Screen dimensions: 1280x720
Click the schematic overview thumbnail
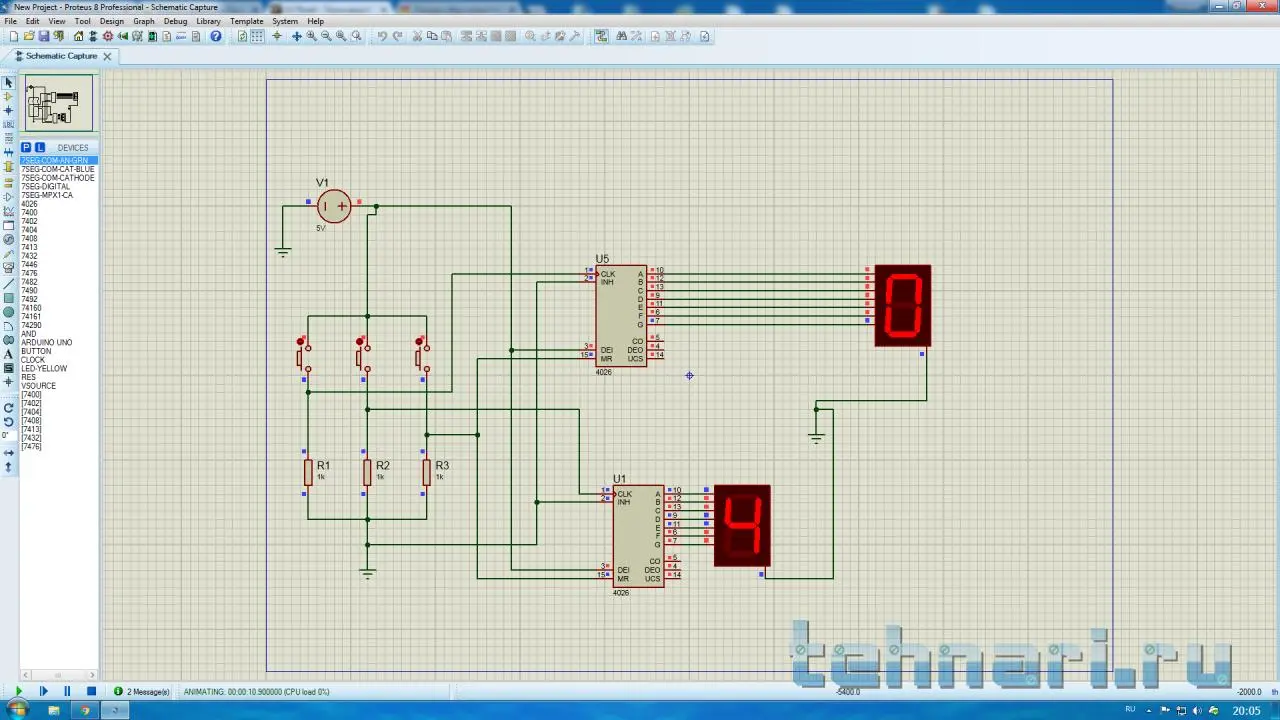tap(59, 103)
